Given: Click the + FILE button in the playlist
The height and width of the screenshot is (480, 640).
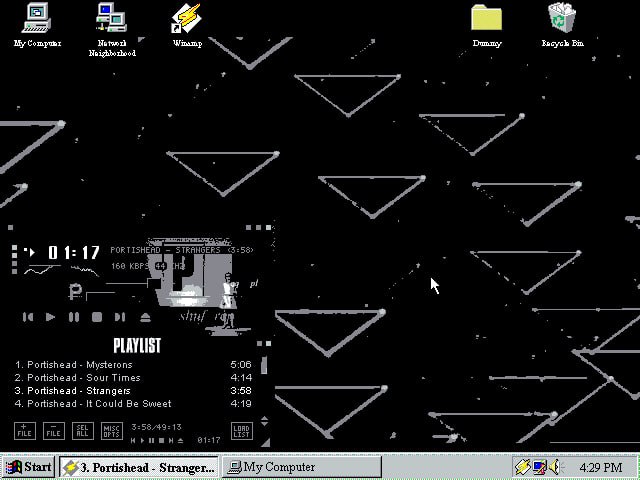Looking at the screenshot, I should click(x=25, y=431).
